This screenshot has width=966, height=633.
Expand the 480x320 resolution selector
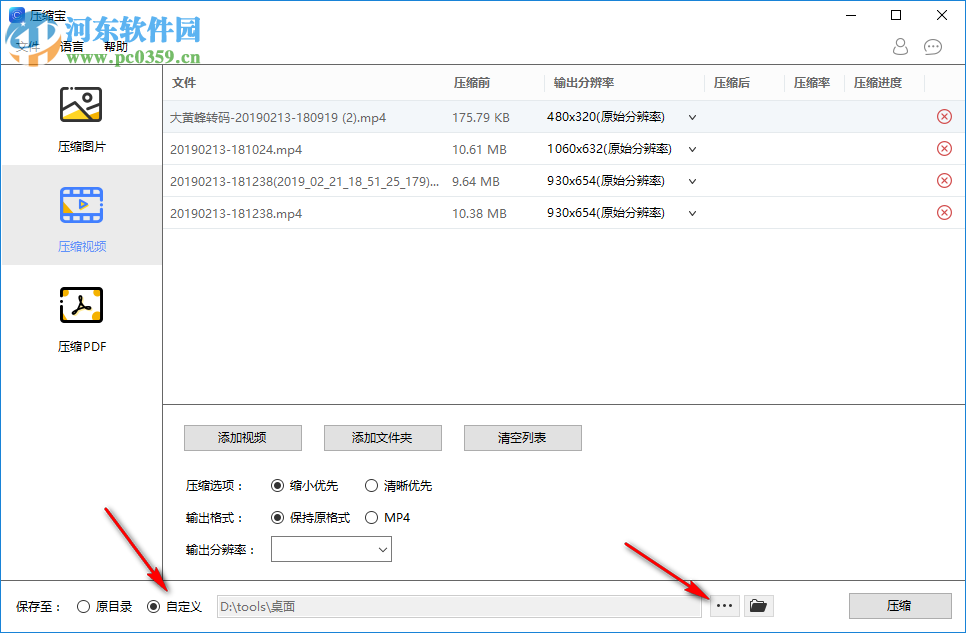[x=691, y=116]
